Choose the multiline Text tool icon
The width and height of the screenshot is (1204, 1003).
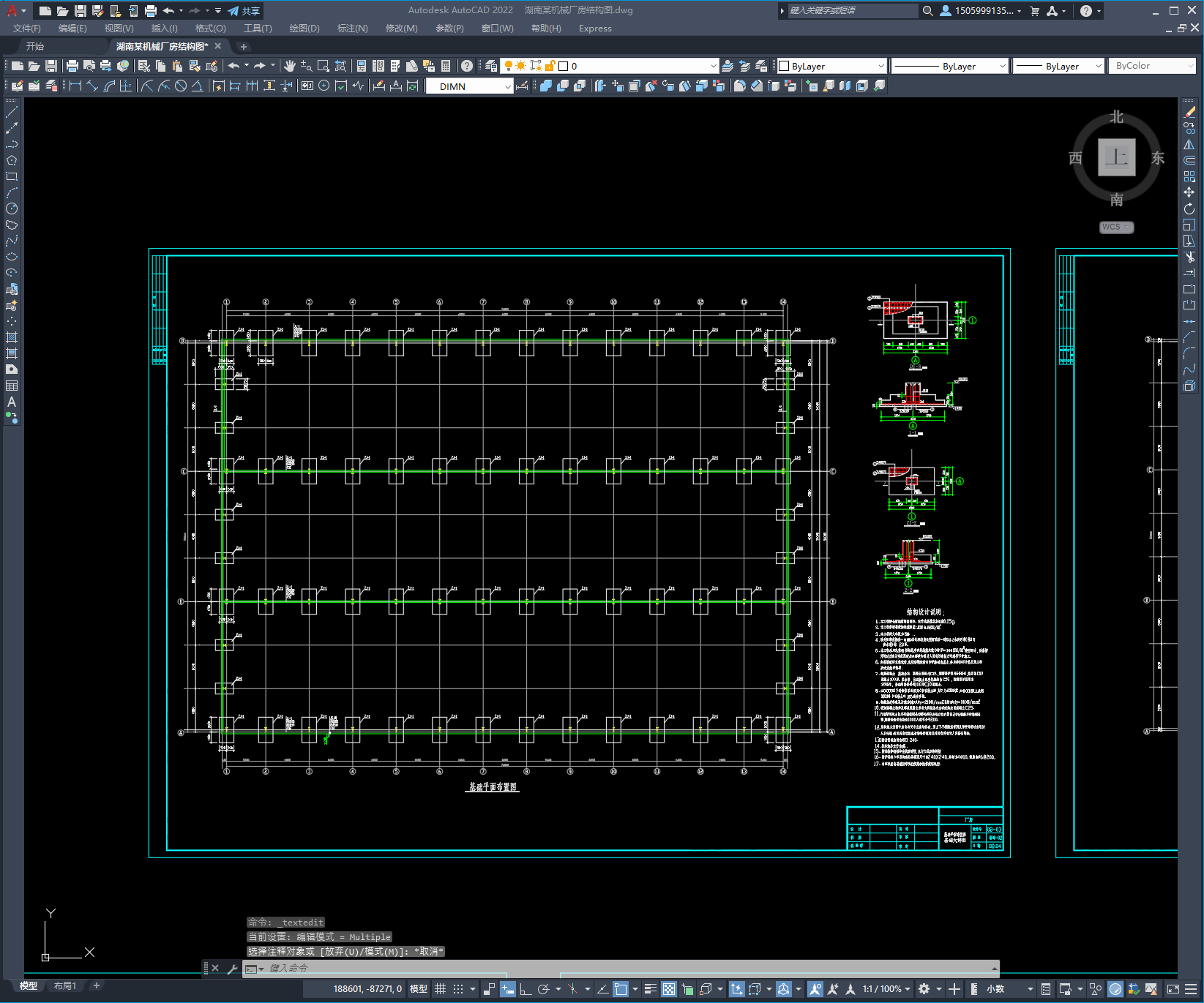click(12, 402)
